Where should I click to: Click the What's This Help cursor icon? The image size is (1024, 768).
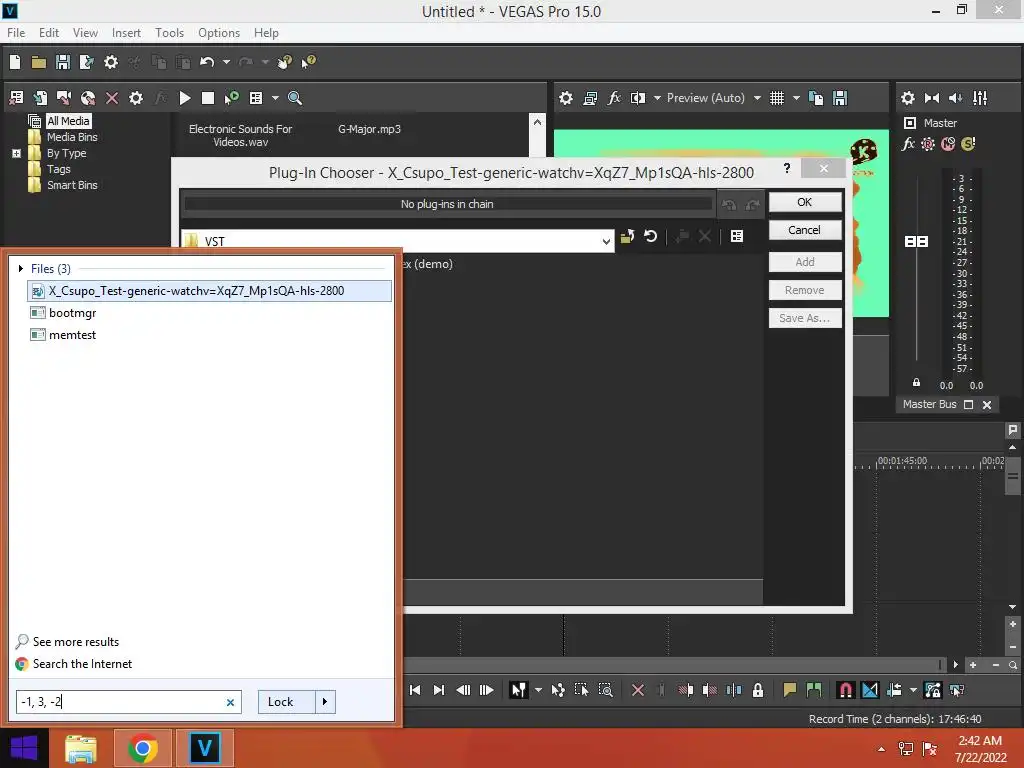(x=308, y=62)
